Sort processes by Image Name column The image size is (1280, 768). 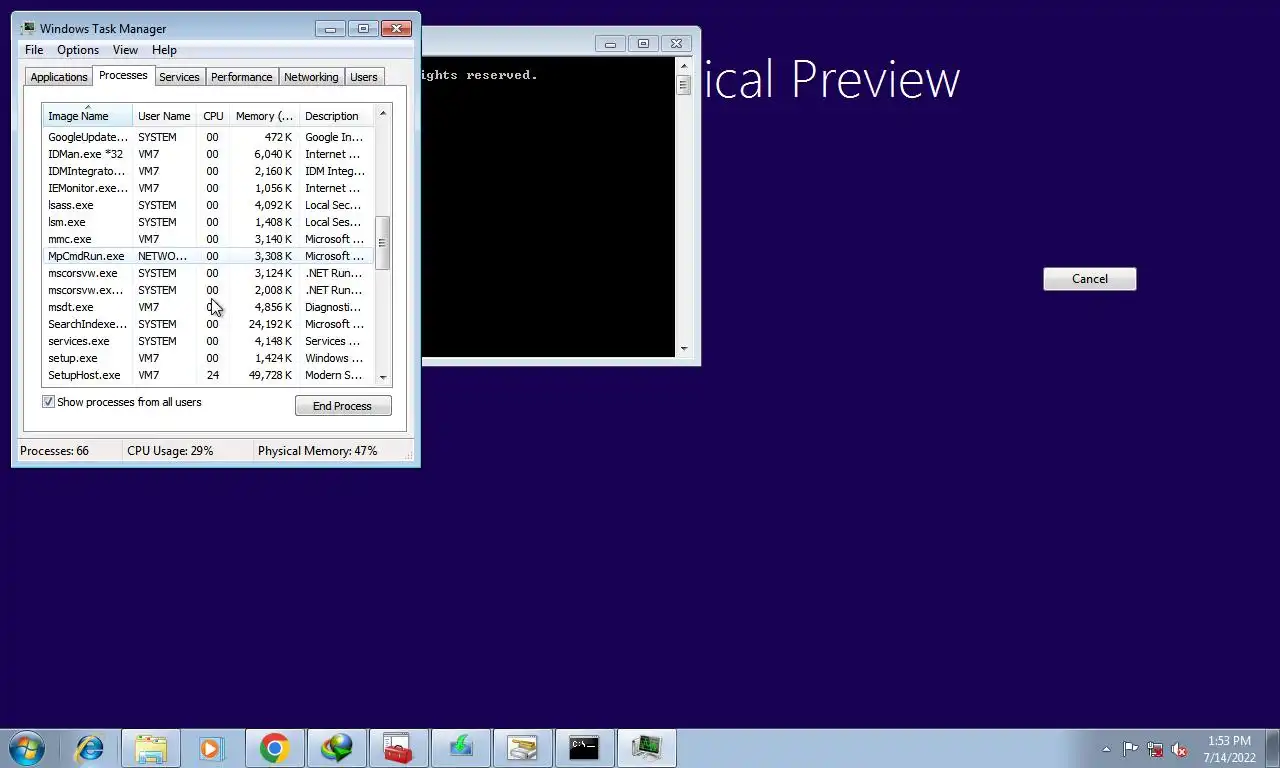(87, 115)
